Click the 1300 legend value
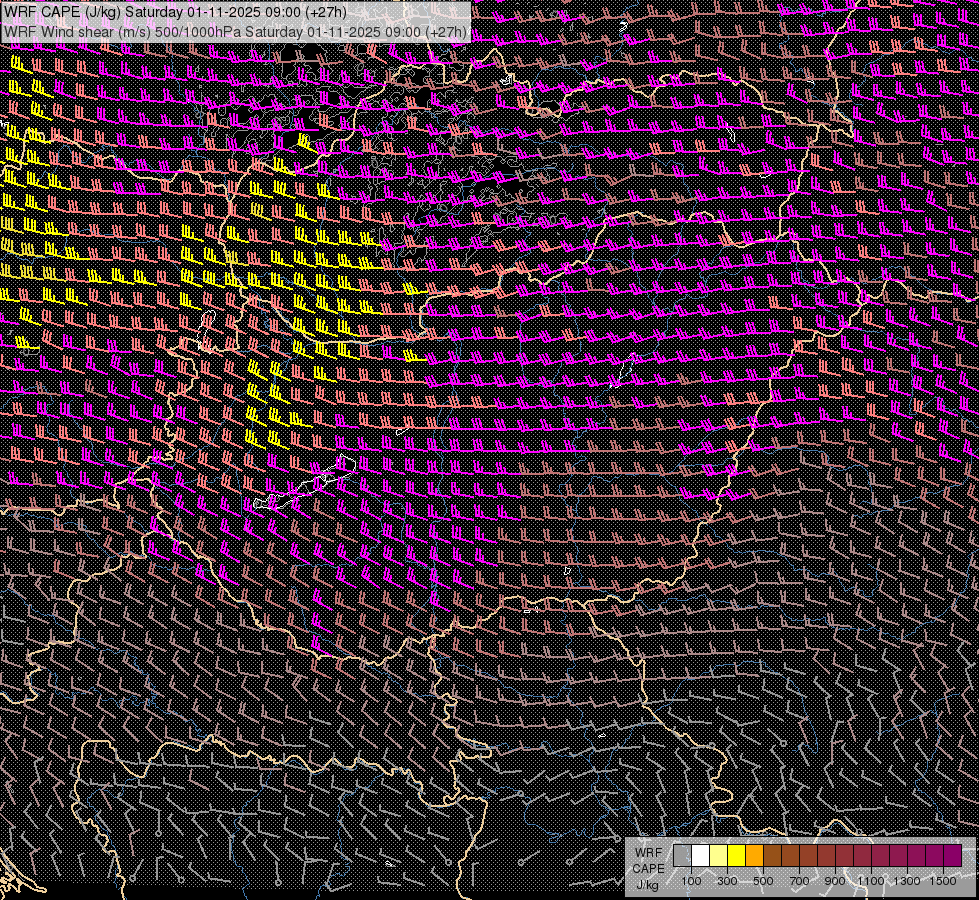 click(907, 881)
